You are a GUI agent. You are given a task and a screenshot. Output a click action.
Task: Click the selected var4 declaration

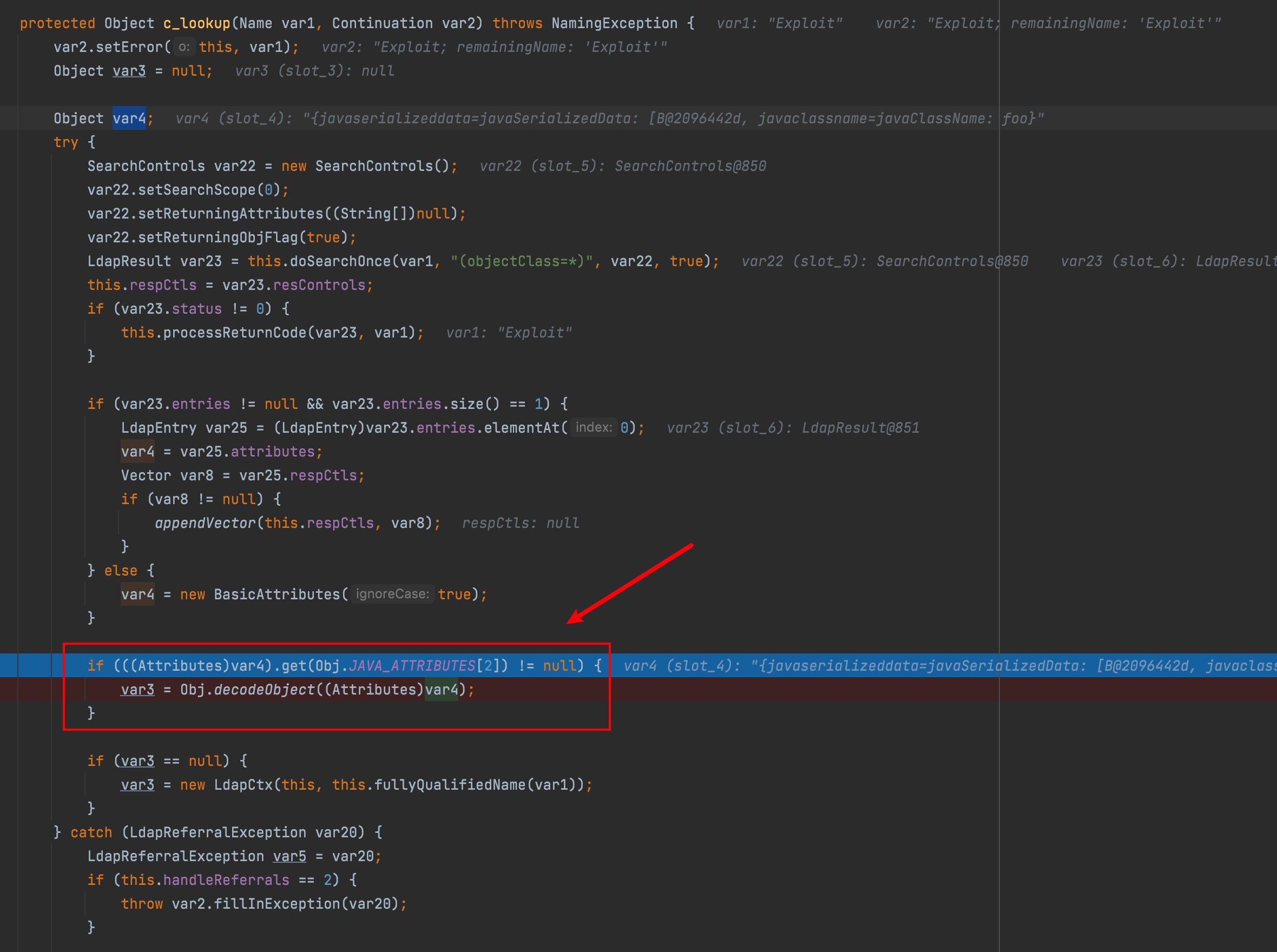tap(129, 118)
